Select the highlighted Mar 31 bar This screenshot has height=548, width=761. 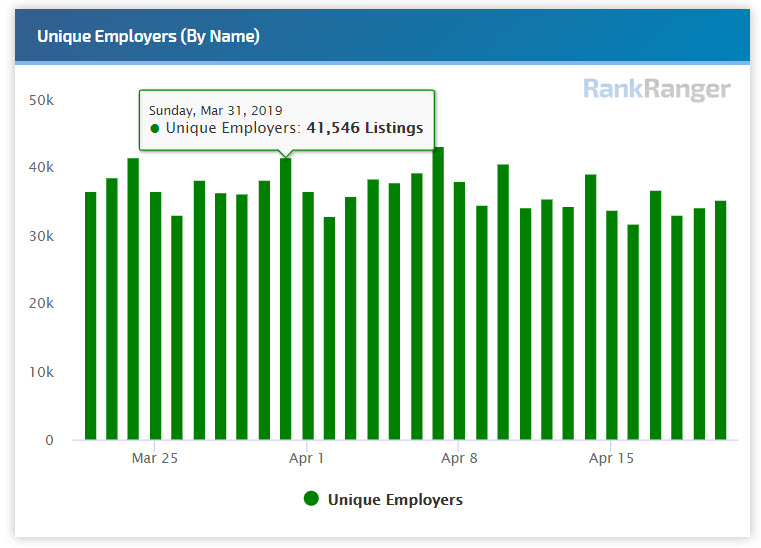(x=286, y=300)
